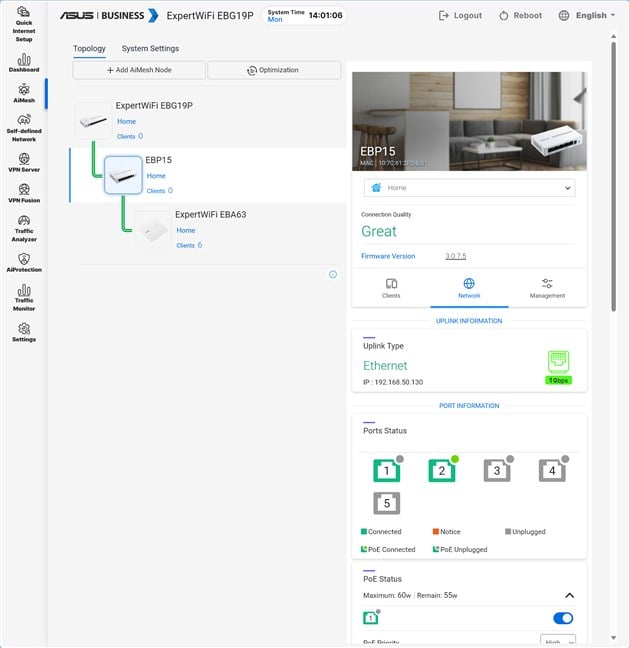Click the System Time display

[305, 16]
